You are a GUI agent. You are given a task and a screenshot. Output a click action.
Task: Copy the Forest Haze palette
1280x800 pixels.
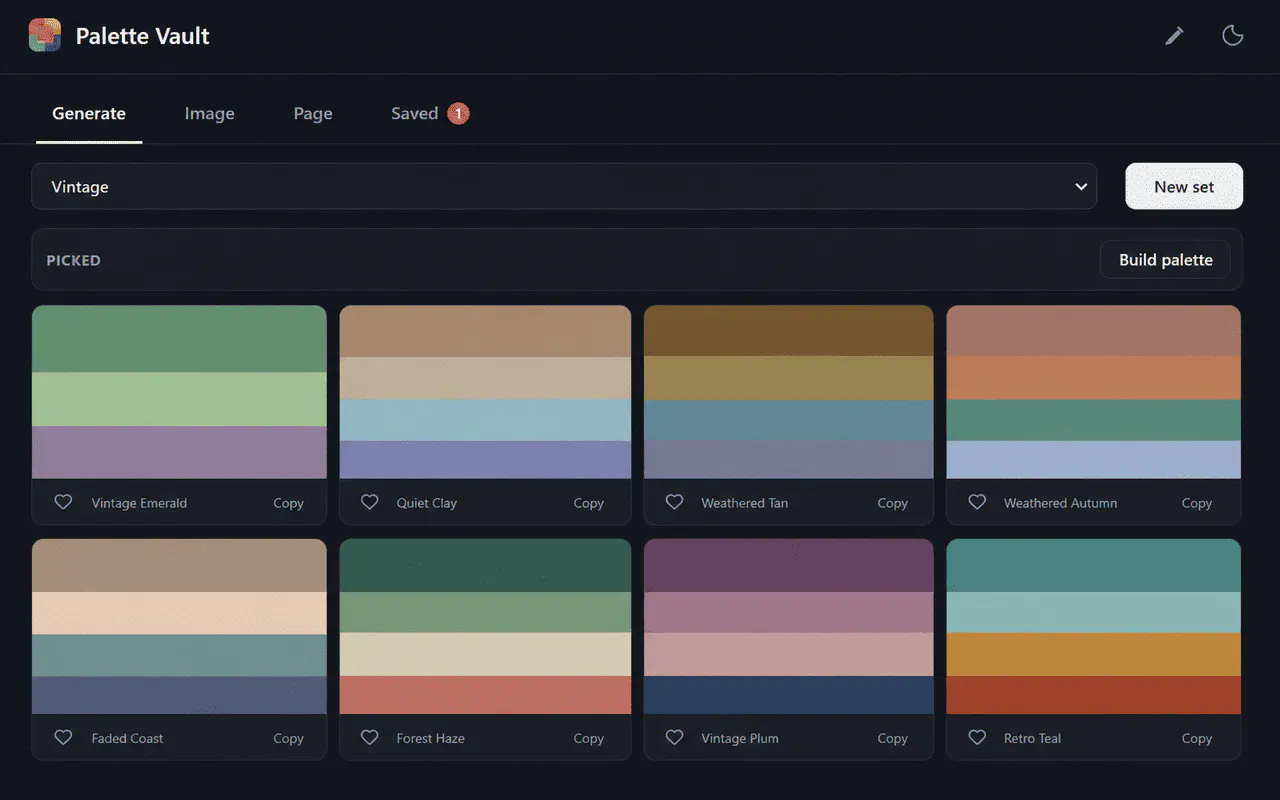(588, 738)
